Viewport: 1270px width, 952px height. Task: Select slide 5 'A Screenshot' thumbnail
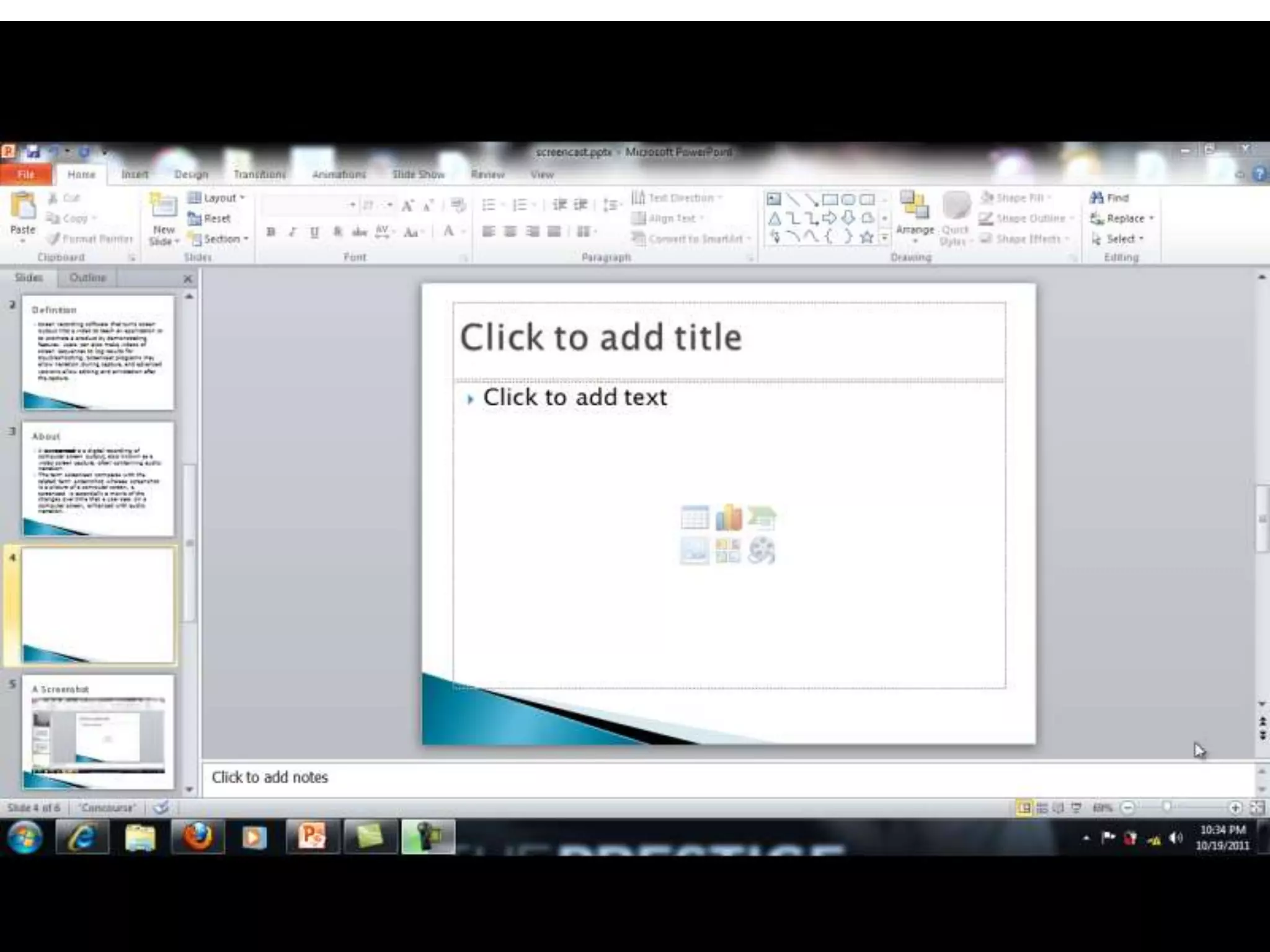[x=98, y=733]
